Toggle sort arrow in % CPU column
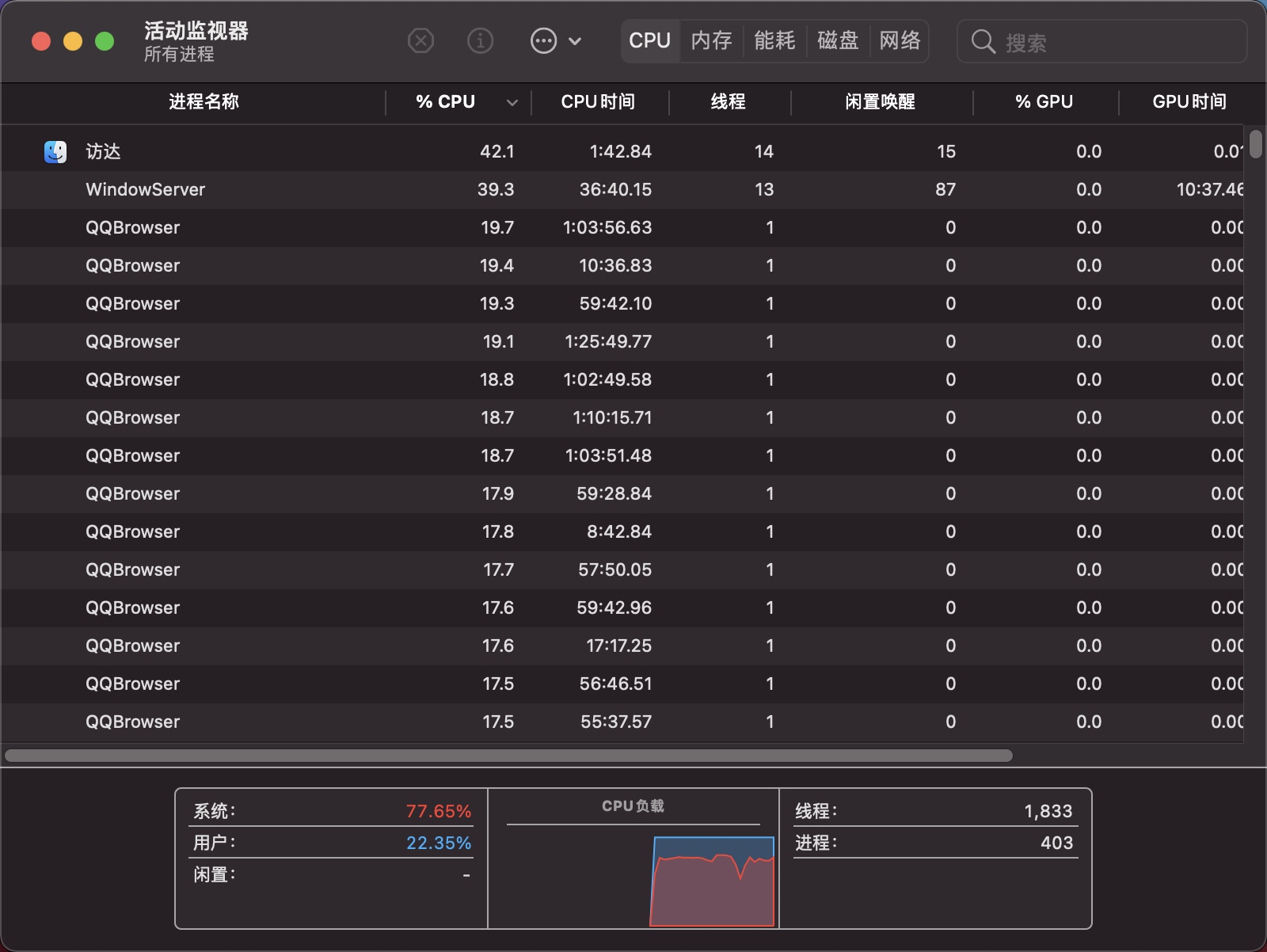The image size is (1267, 952). 512,102
